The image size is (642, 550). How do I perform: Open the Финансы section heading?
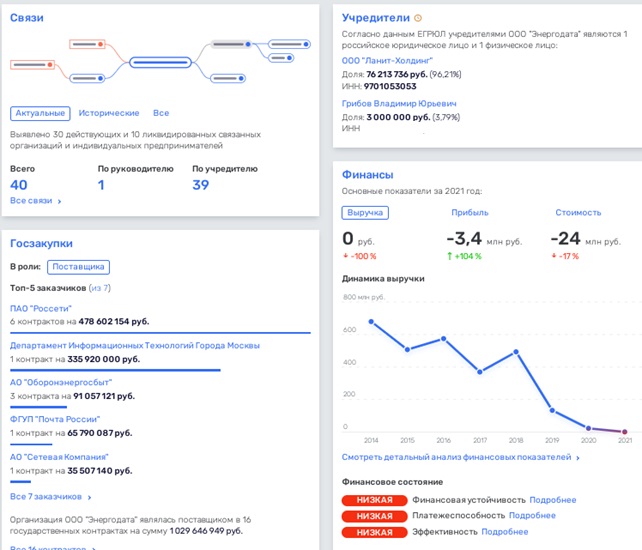pyautogui.click(x=367, y=175)
